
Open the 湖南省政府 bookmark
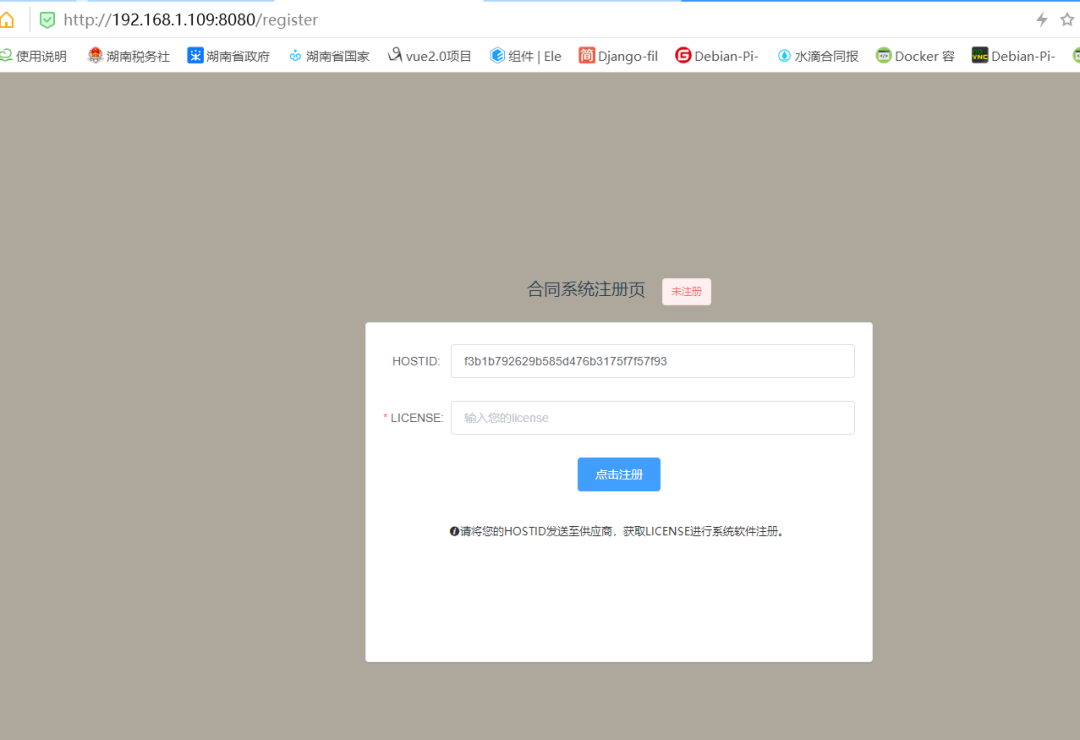(229, 56)
